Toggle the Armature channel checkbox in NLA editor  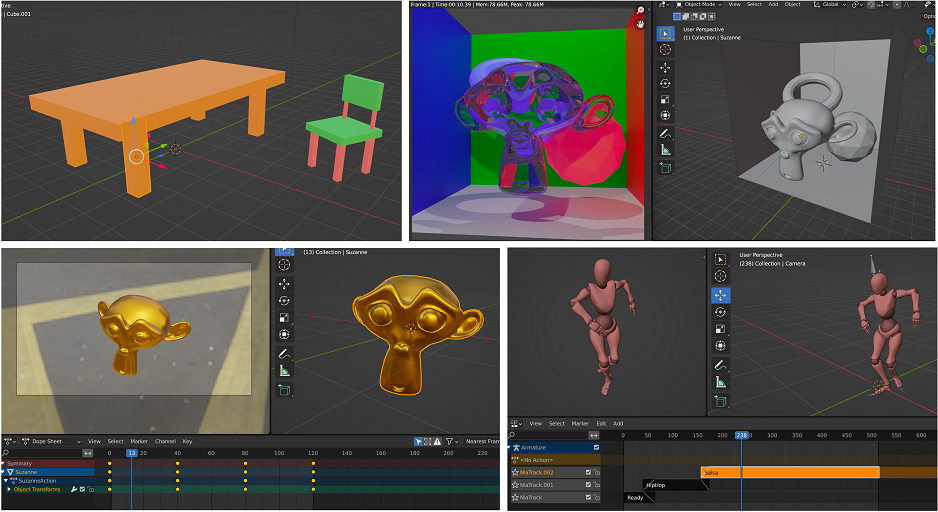coord(596,447)
